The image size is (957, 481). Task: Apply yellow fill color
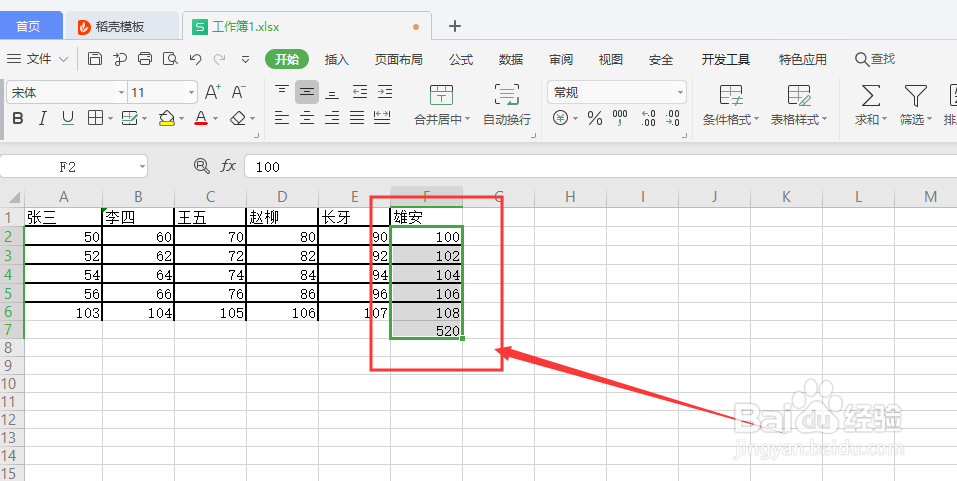pyautogui.click(x=167, y=118)
